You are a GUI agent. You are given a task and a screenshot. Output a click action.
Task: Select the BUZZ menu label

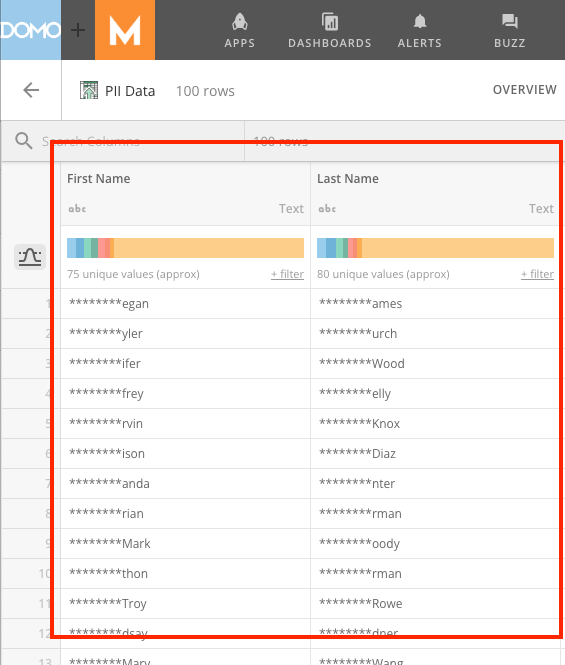click(510, 43)
